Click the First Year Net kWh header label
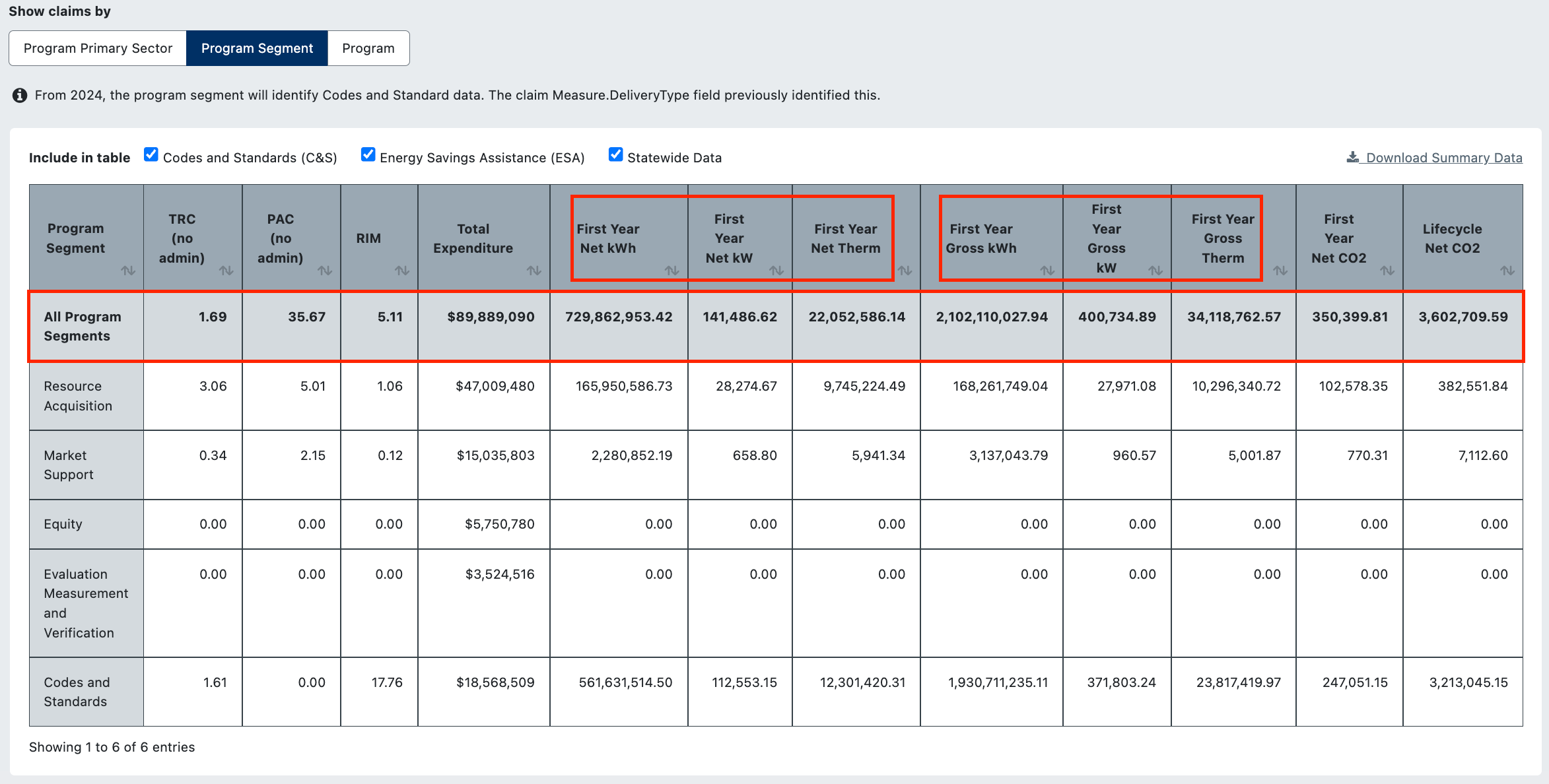1549x784 pixels. tap(608, 238)
